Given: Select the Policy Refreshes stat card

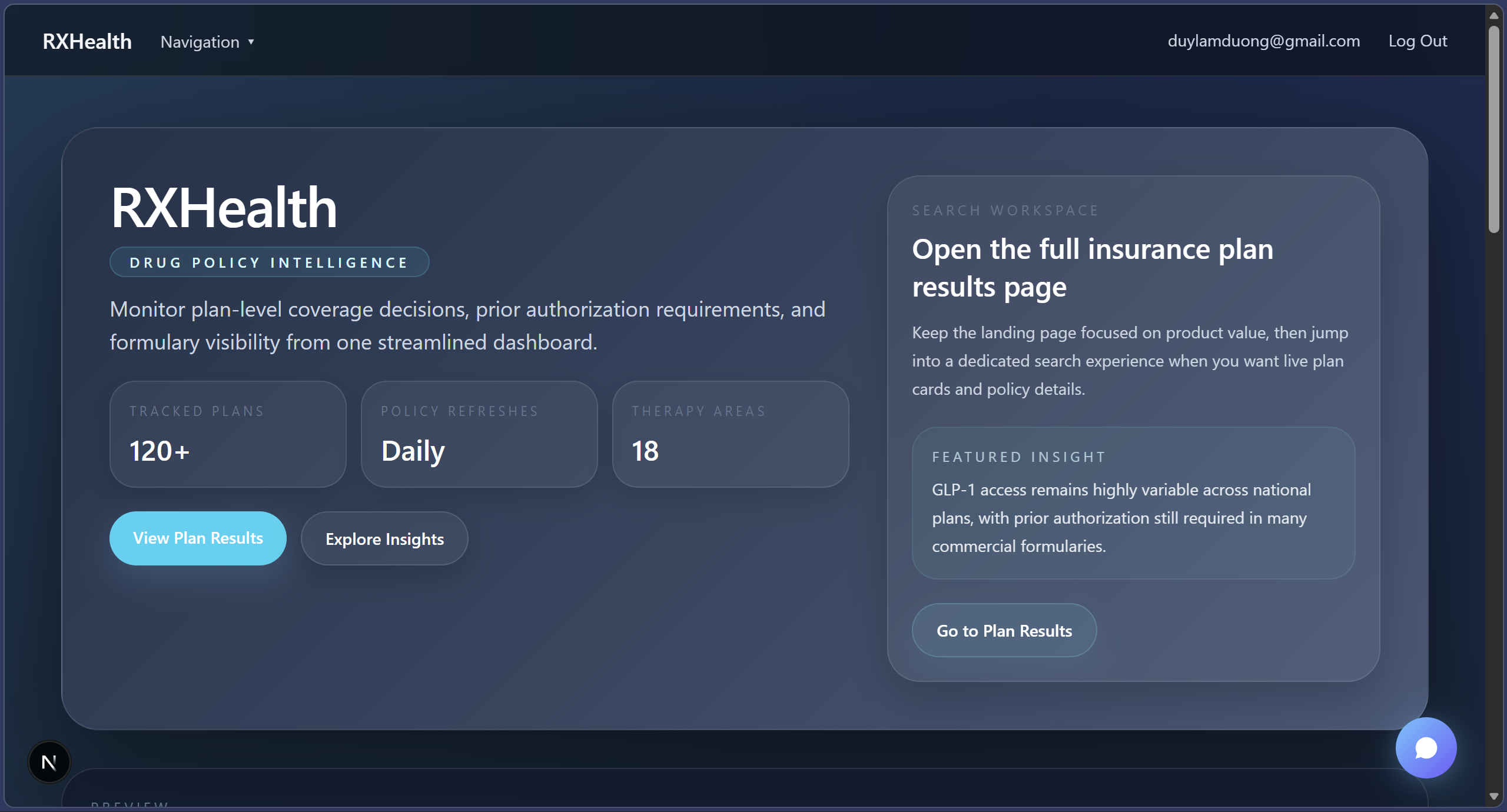Looking at the screenshot, I should pyautogui.click(x=479, y=434).
